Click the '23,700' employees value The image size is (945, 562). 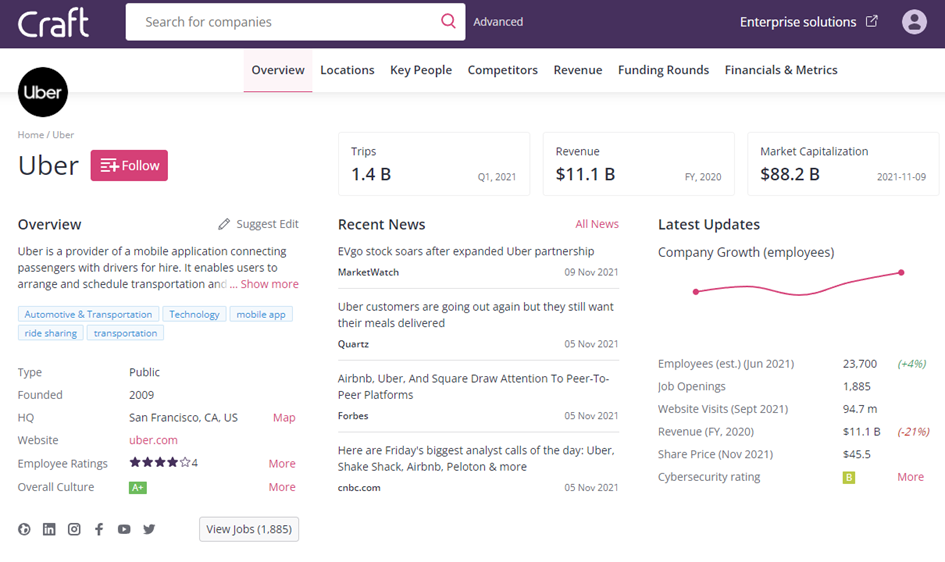[859, 364]
